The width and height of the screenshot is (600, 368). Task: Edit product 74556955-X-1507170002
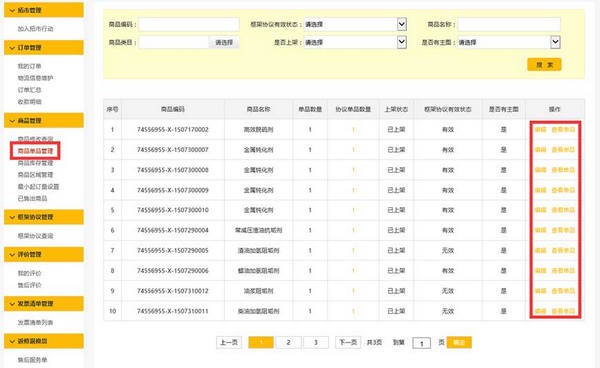540,130
